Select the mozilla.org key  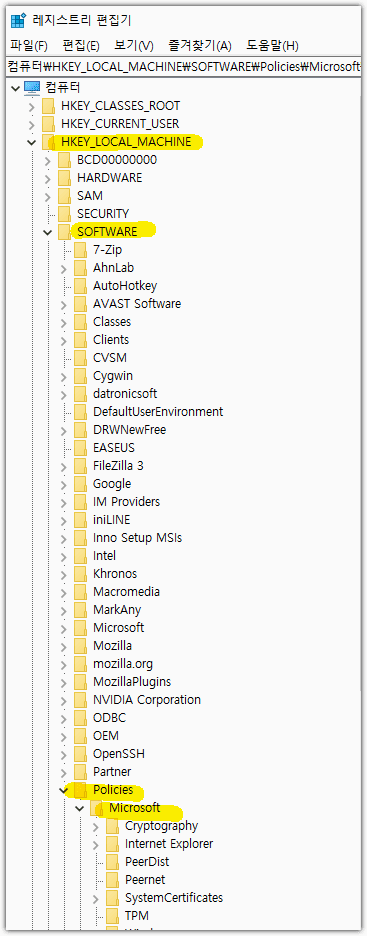(123, 664)
